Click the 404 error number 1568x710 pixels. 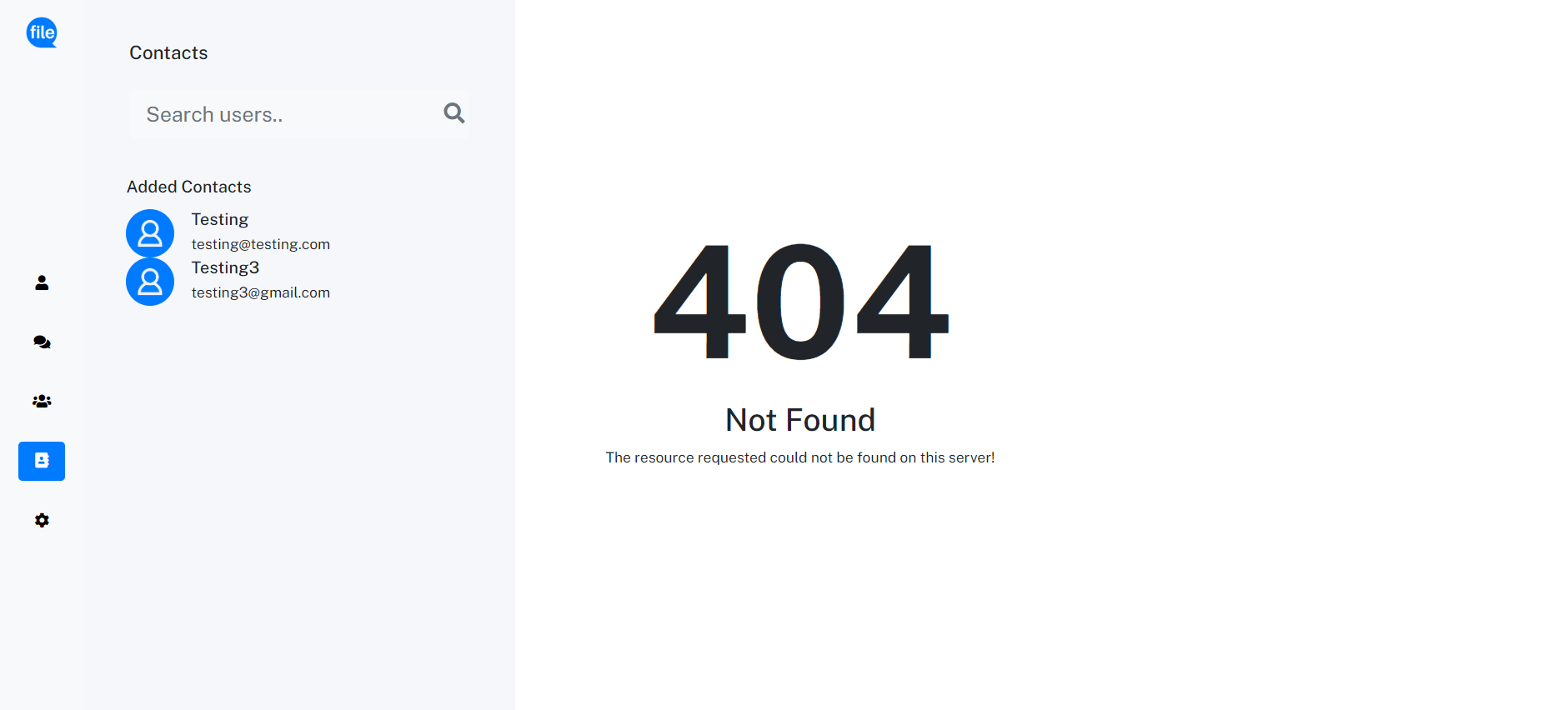800,302
